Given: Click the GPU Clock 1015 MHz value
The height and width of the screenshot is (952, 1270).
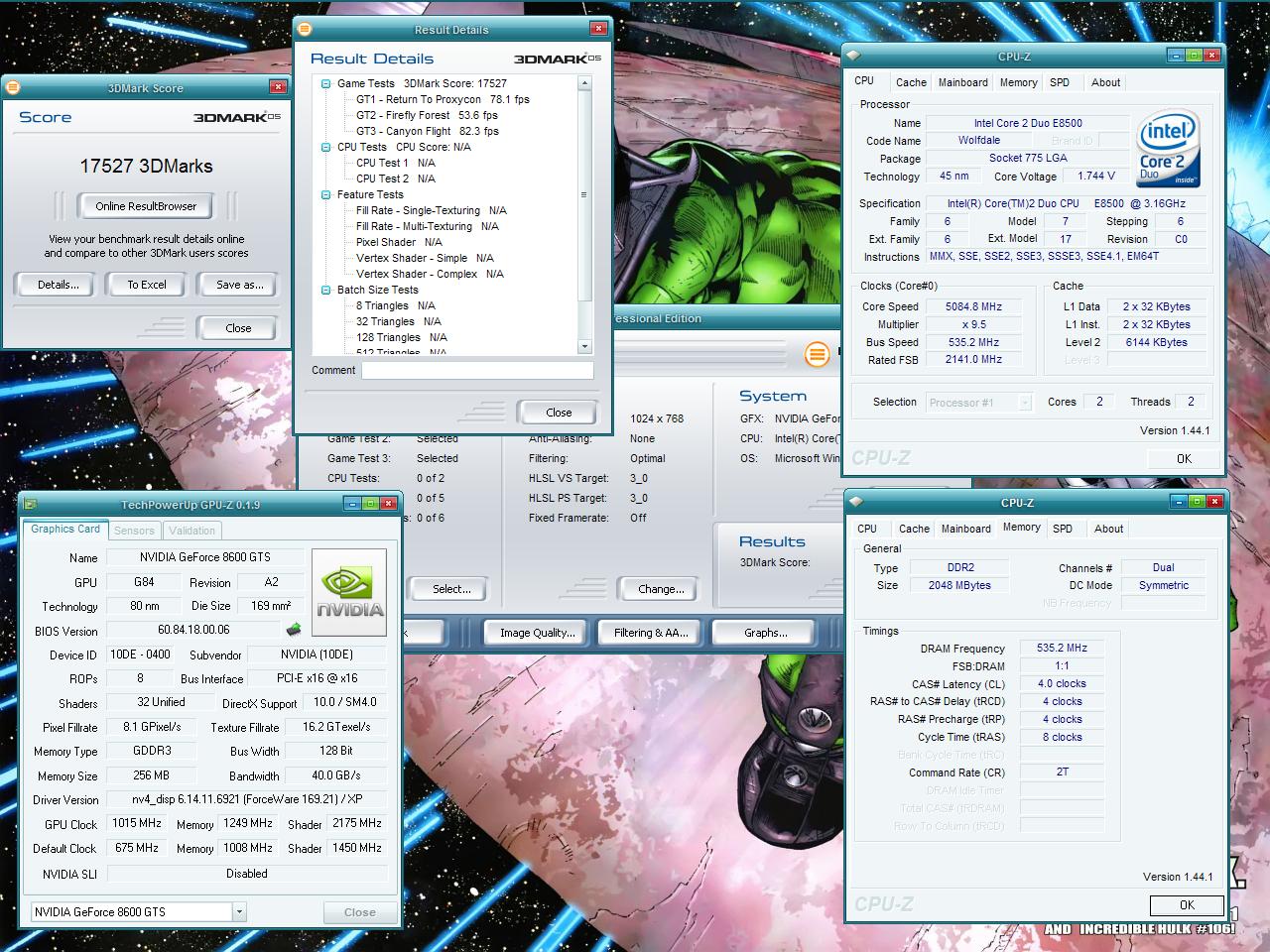Looking at the screenshot, I should pos(137,823).
